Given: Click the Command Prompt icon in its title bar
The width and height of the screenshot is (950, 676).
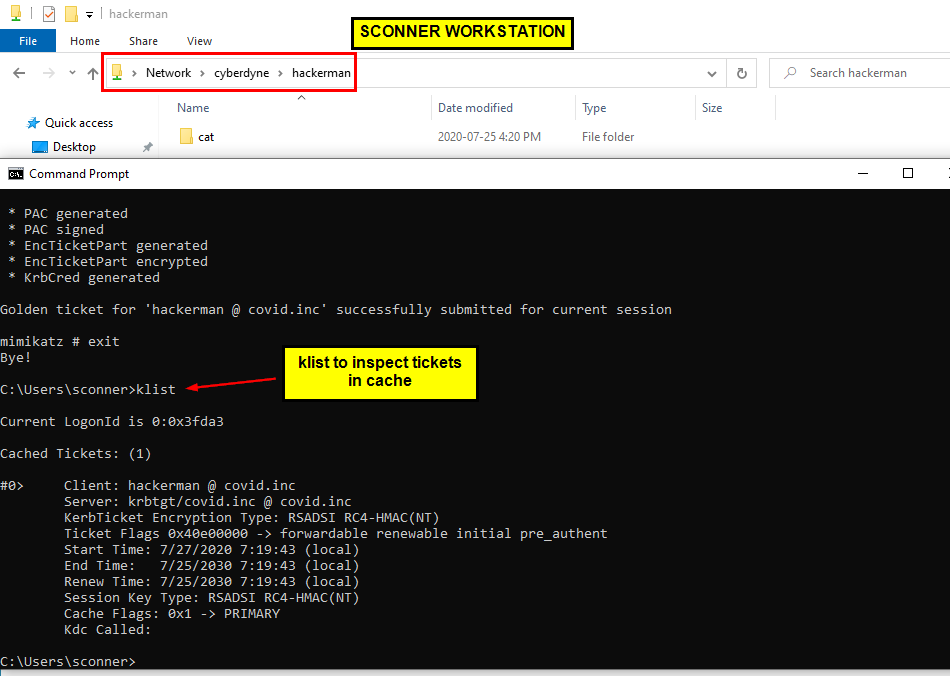Looking at the screenshot, I should tap(14, 173).
